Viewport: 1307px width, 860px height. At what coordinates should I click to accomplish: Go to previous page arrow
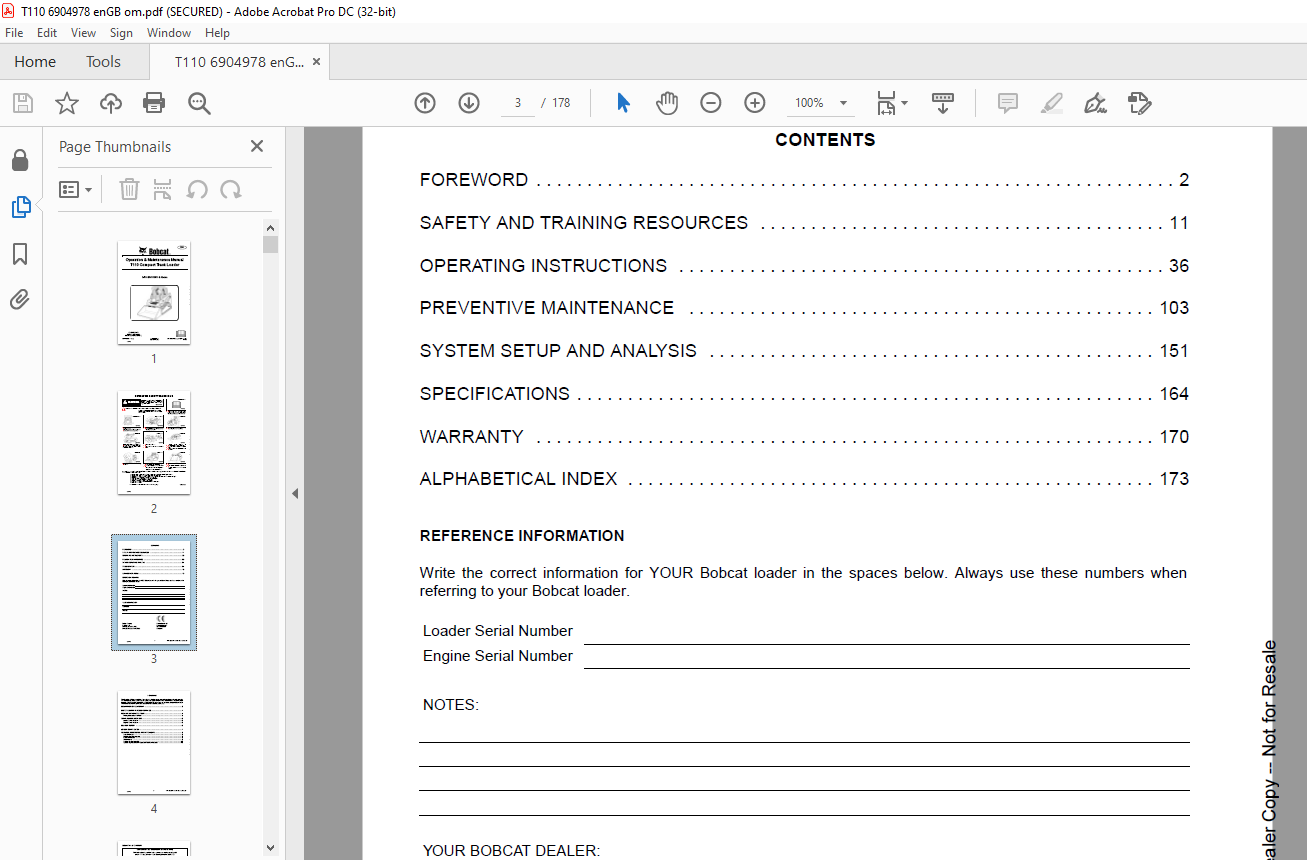(425, 103)
